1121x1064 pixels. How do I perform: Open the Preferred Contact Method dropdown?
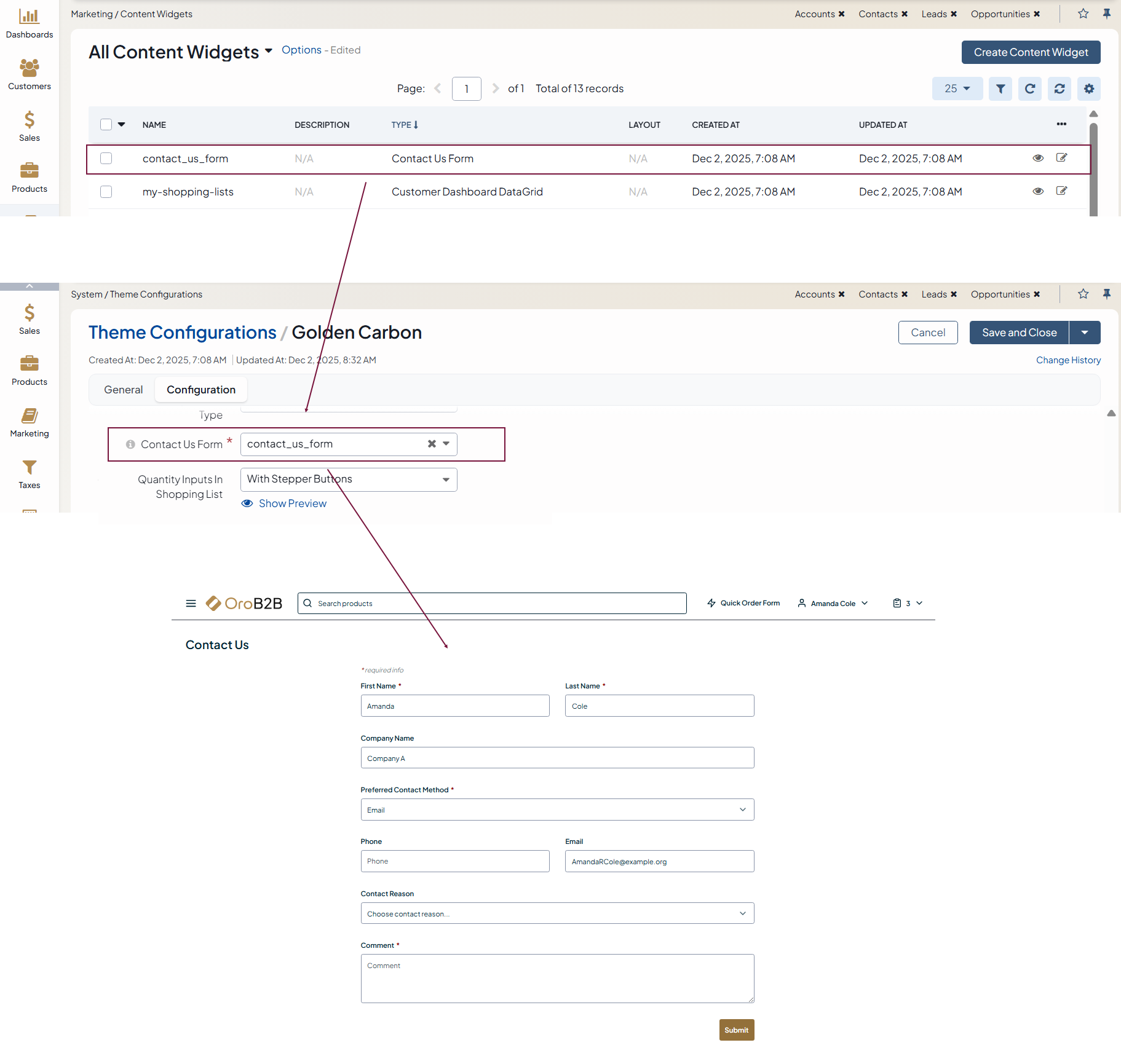click(x=557, y=810)
